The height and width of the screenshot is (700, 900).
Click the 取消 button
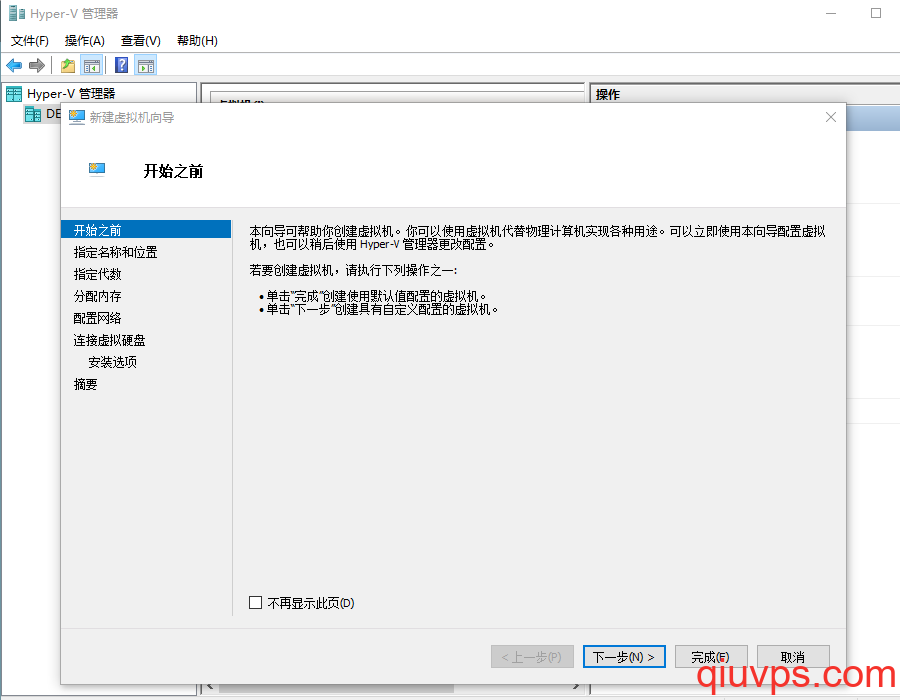click(x=793, y=657)
